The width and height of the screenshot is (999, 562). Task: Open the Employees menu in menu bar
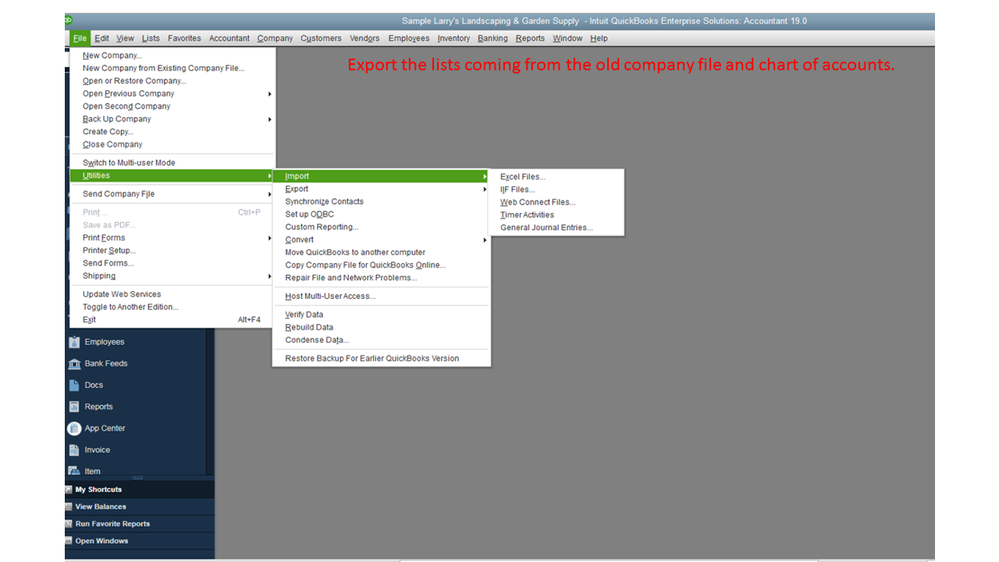point(408,38)
